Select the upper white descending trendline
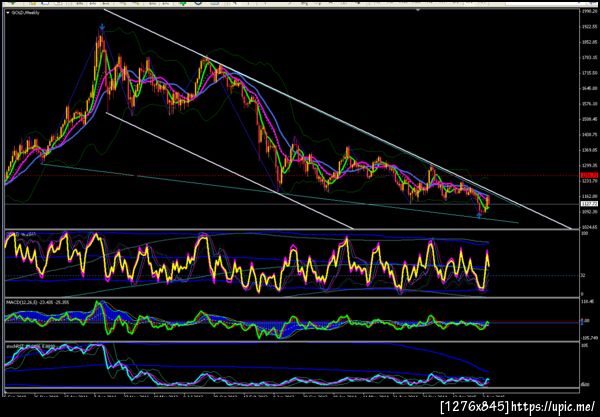This screenshot has width=600, height=417. click(337, 119)
